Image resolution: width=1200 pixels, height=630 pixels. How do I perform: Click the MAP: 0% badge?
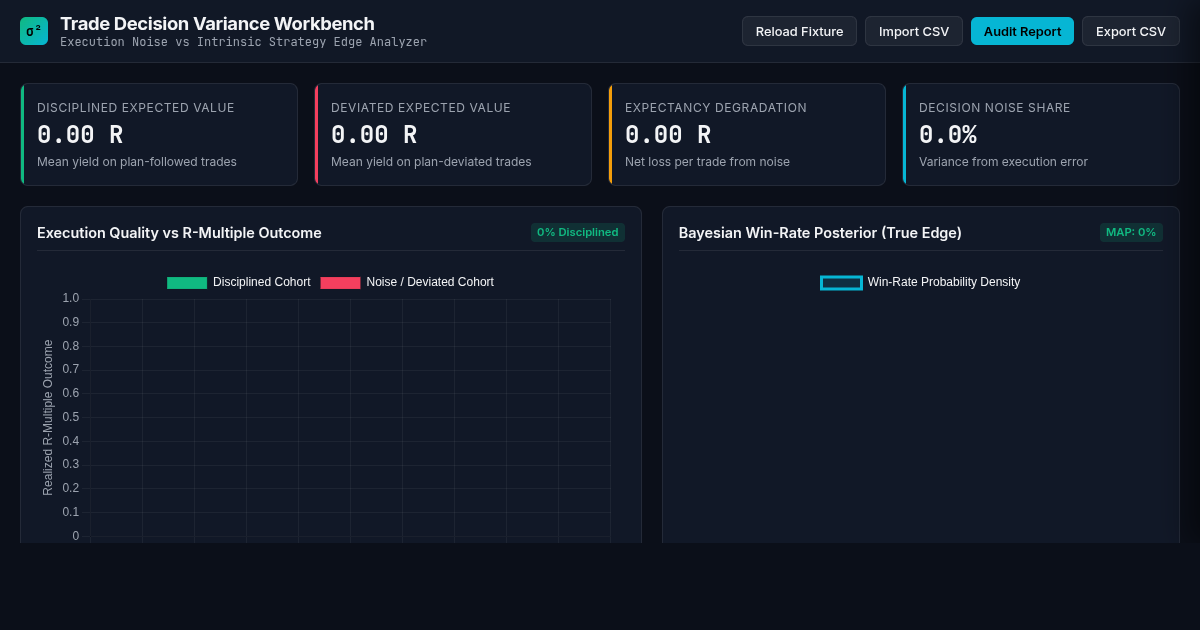[x=1131, y=232]
